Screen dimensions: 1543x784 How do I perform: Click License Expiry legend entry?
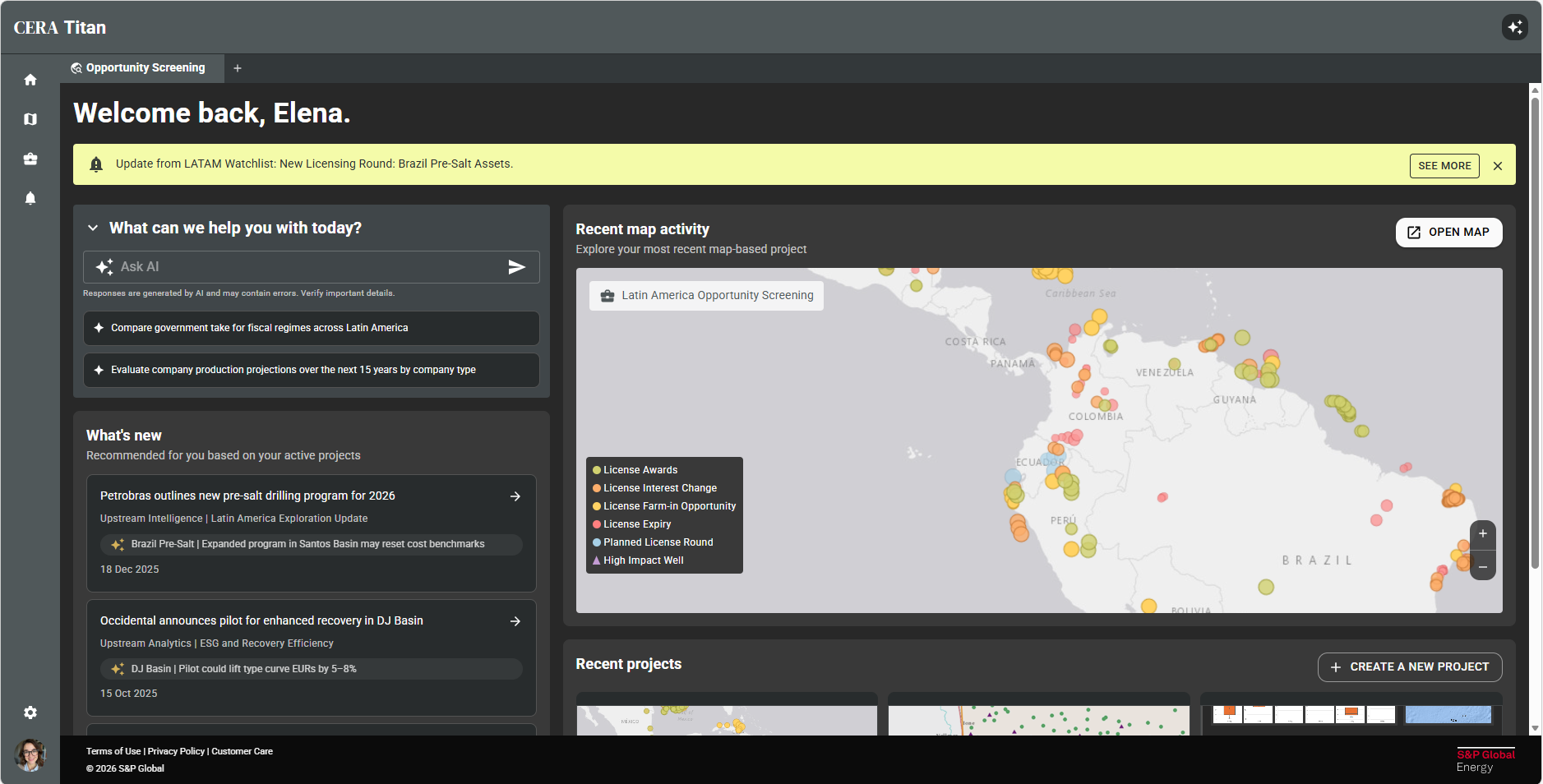click(631, 524)
